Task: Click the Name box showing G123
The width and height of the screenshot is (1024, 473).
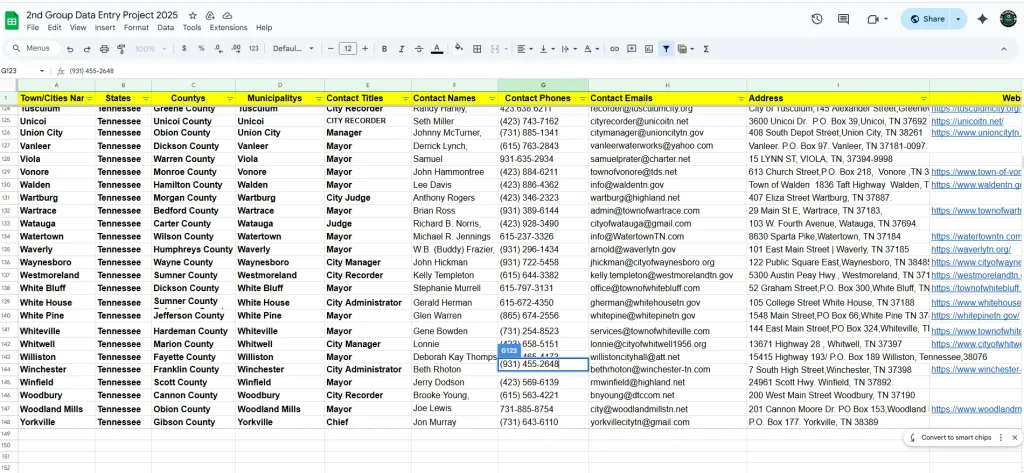Action: coord(20,71)
